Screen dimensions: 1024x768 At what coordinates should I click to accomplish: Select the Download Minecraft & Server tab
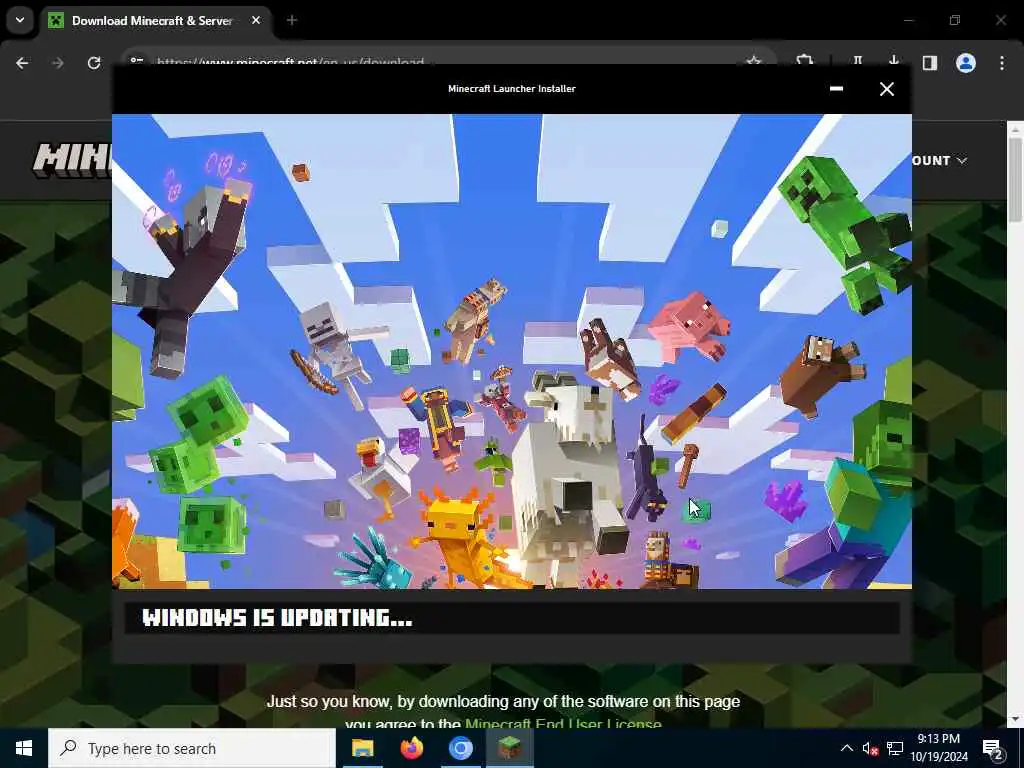click(154, 20)
